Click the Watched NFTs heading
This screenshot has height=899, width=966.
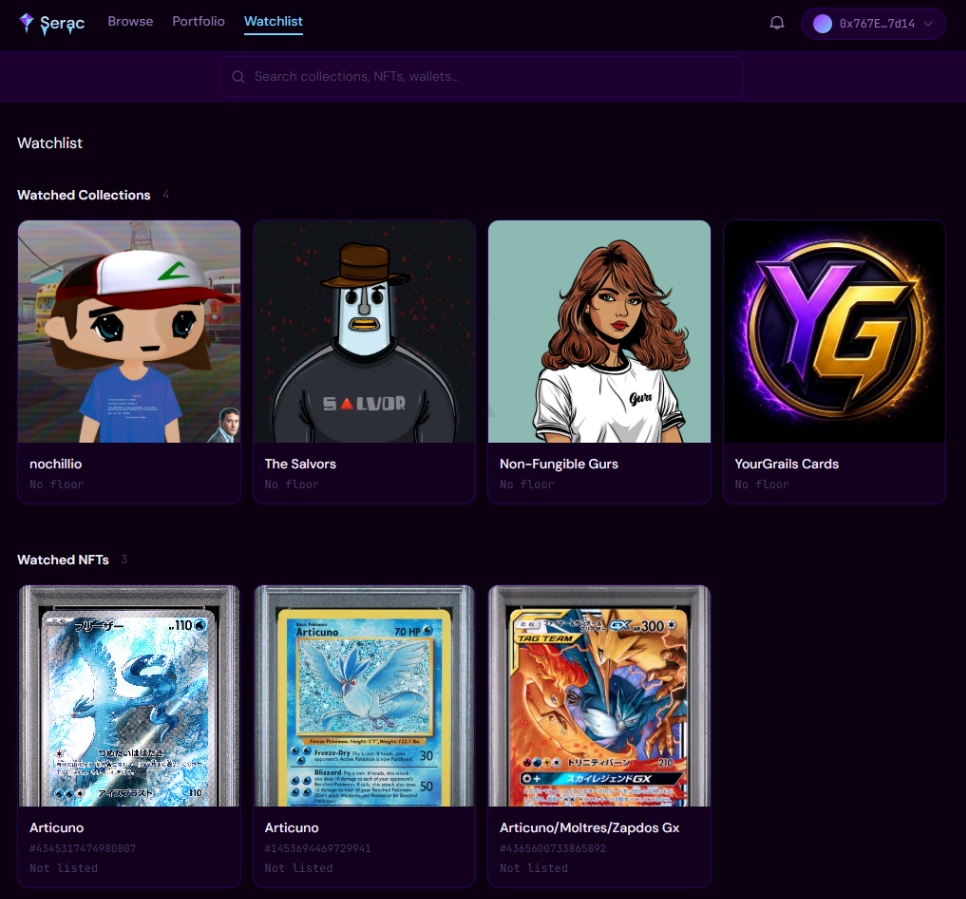[x=63, y=559]
